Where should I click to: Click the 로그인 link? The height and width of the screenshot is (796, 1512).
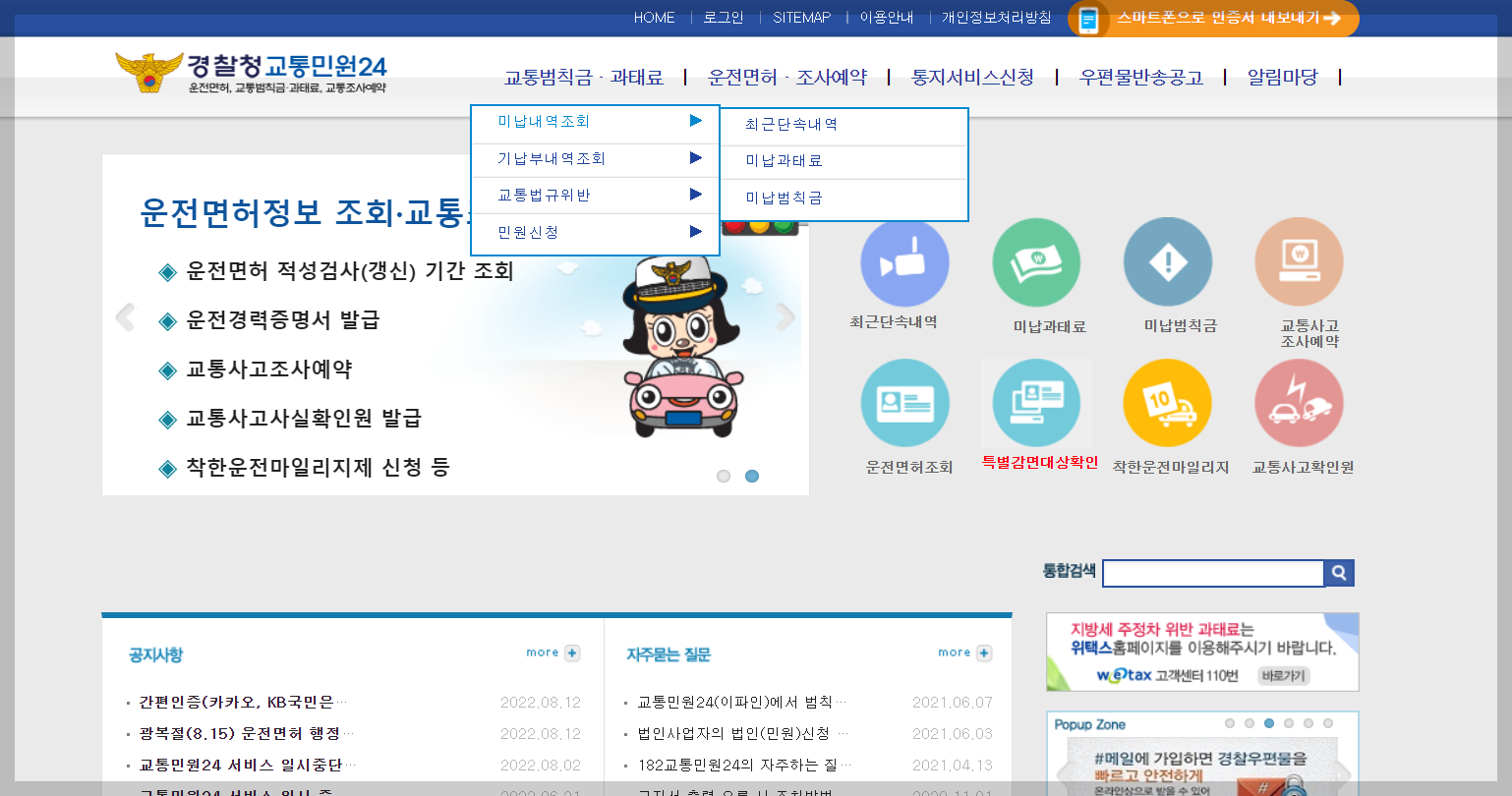click(x=724, y=18)
